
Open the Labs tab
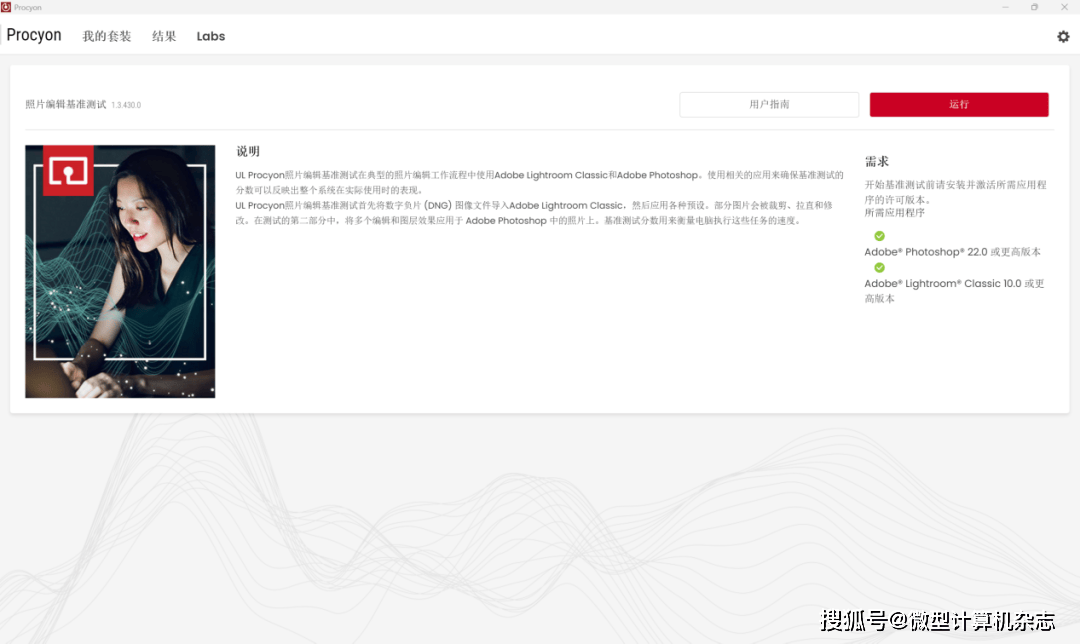pos(211,36)
